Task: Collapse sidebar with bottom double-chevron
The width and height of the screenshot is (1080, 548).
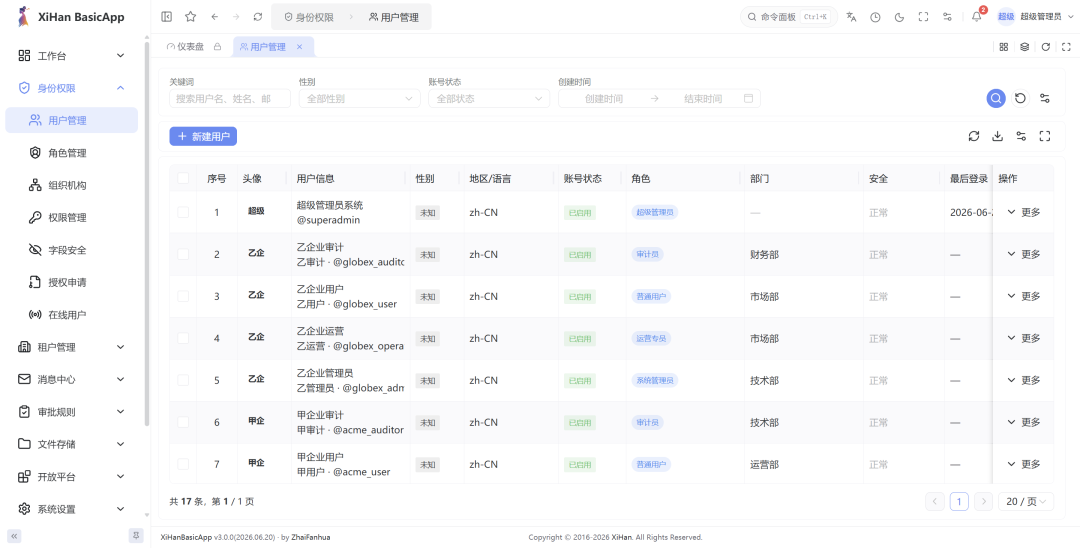Action: point(14,536)
